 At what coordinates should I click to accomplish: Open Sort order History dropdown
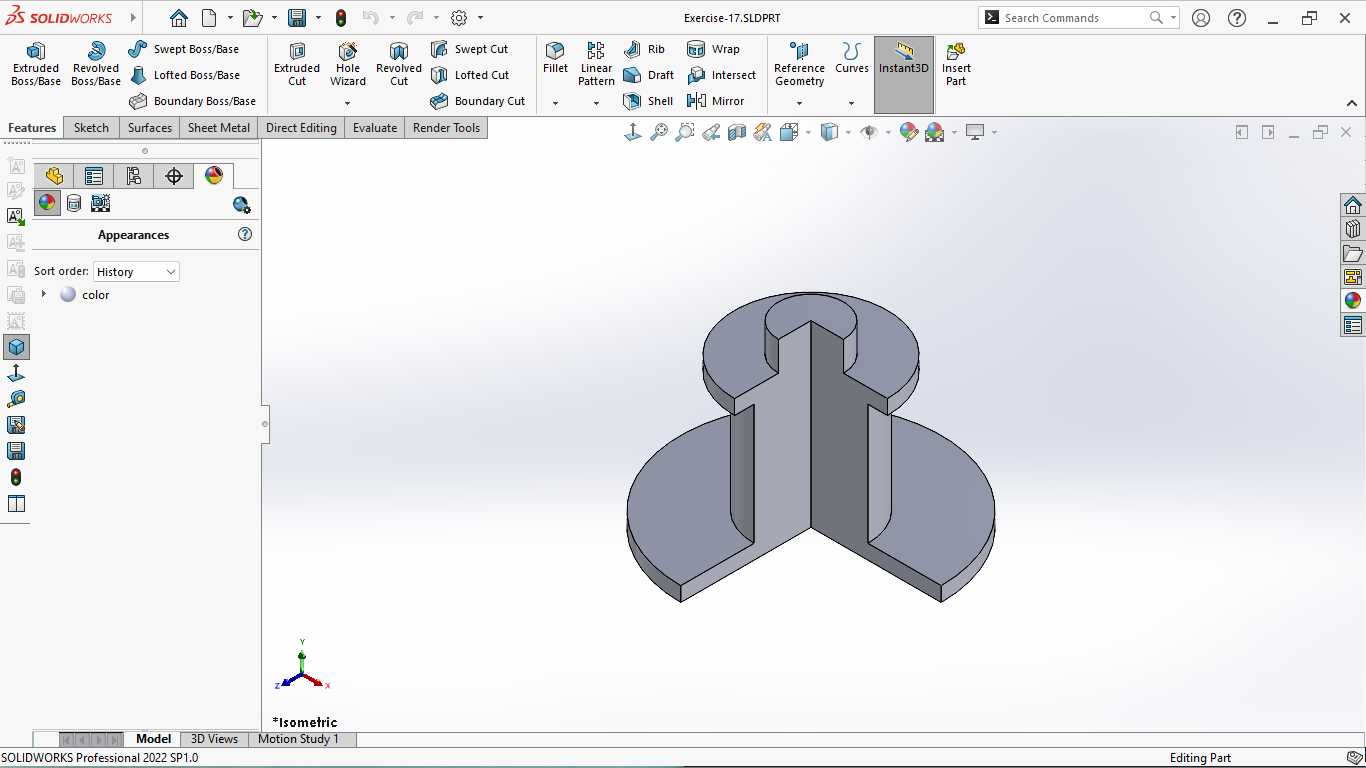136,272
